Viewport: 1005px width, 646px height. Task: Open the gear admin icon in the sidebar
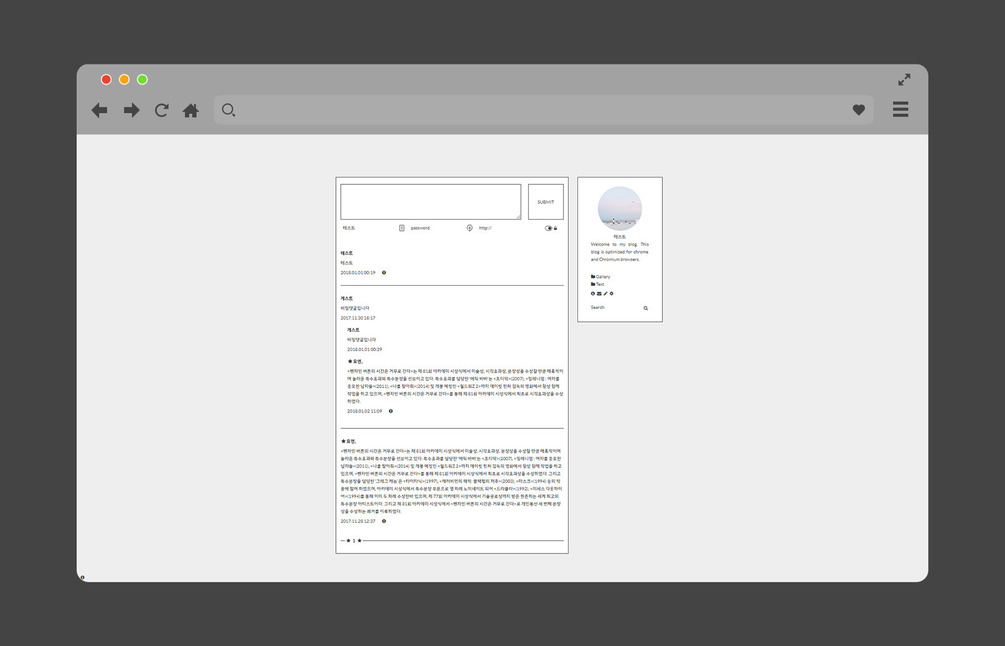click(x=611, y=294)
